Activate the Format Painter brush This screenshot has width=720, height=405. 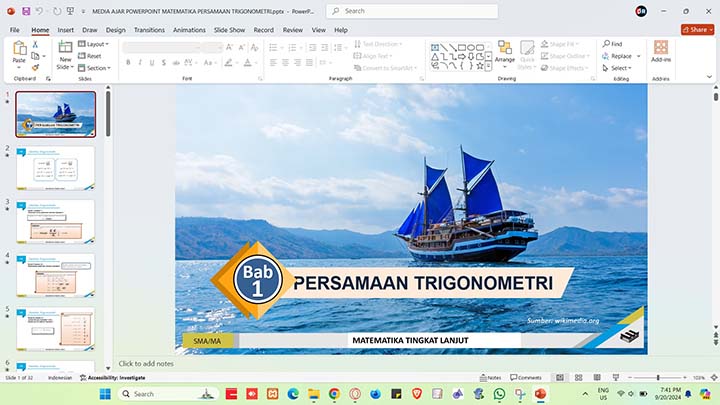coord(35,68)
